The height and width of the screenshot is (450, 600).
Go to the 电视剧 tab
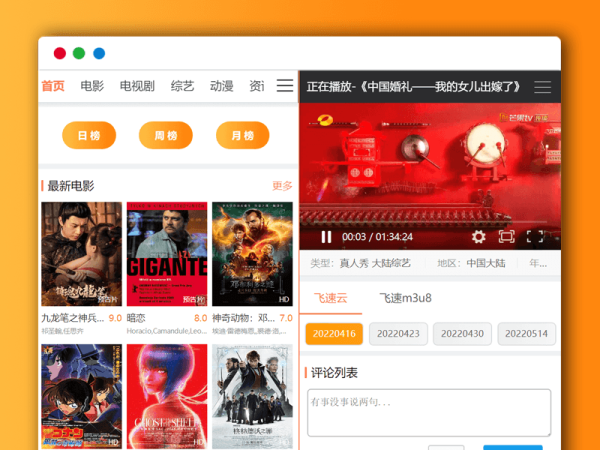(x=137, y=86)
